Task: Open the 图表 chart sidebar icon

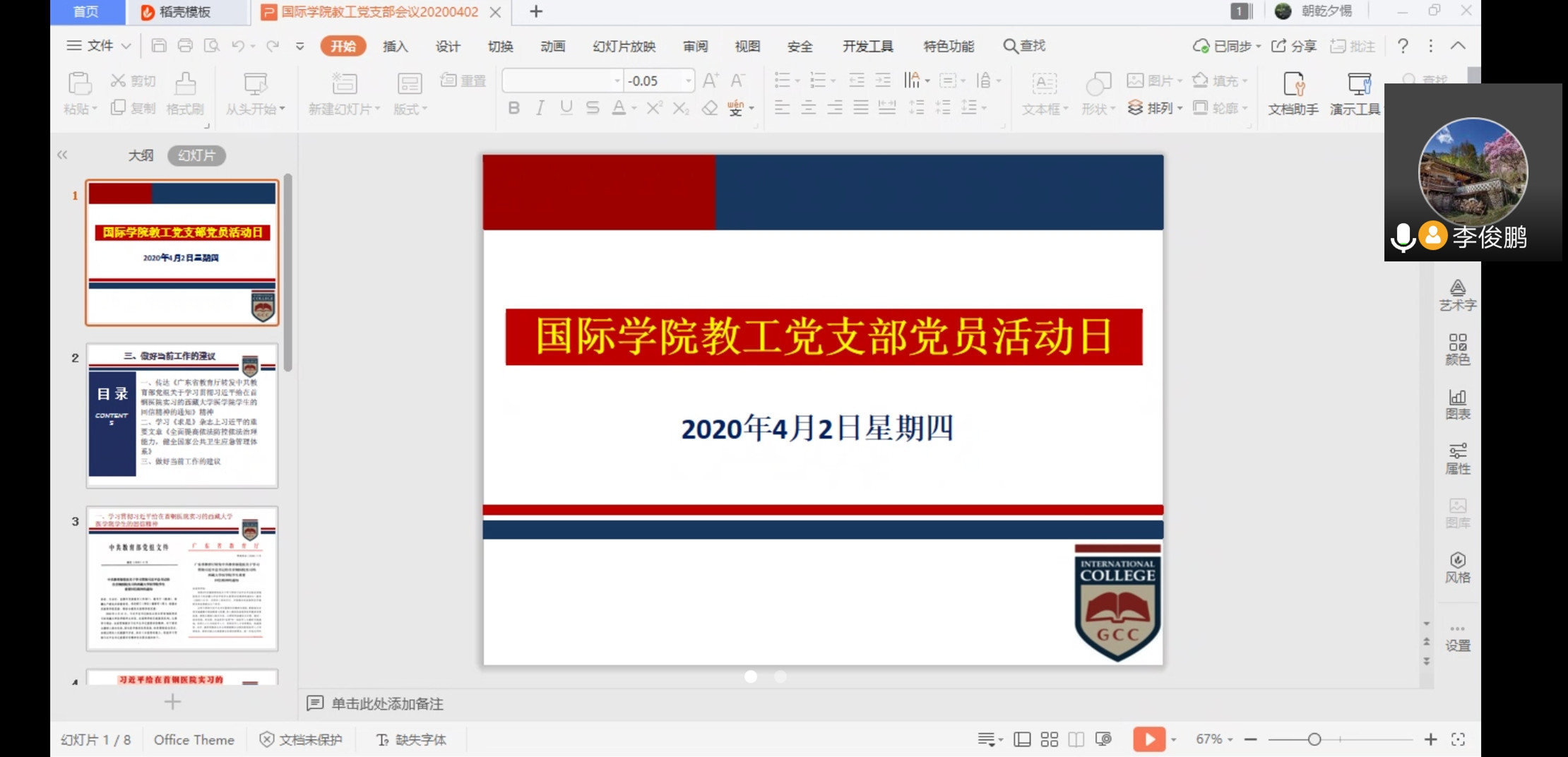Action: (x=1457, y=404)
